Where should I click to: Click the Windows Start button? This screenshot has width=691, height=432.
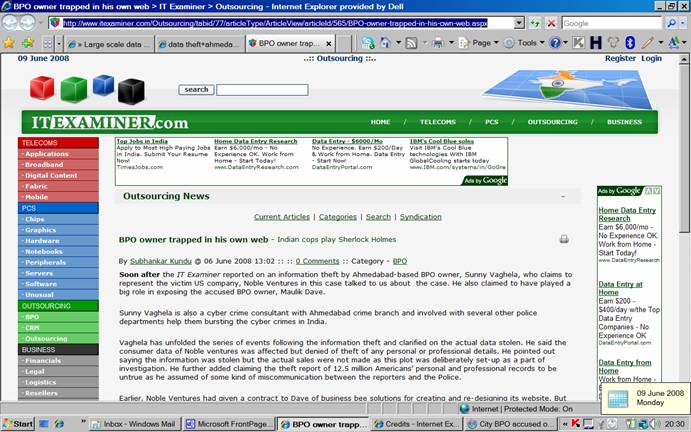[18, 424]
